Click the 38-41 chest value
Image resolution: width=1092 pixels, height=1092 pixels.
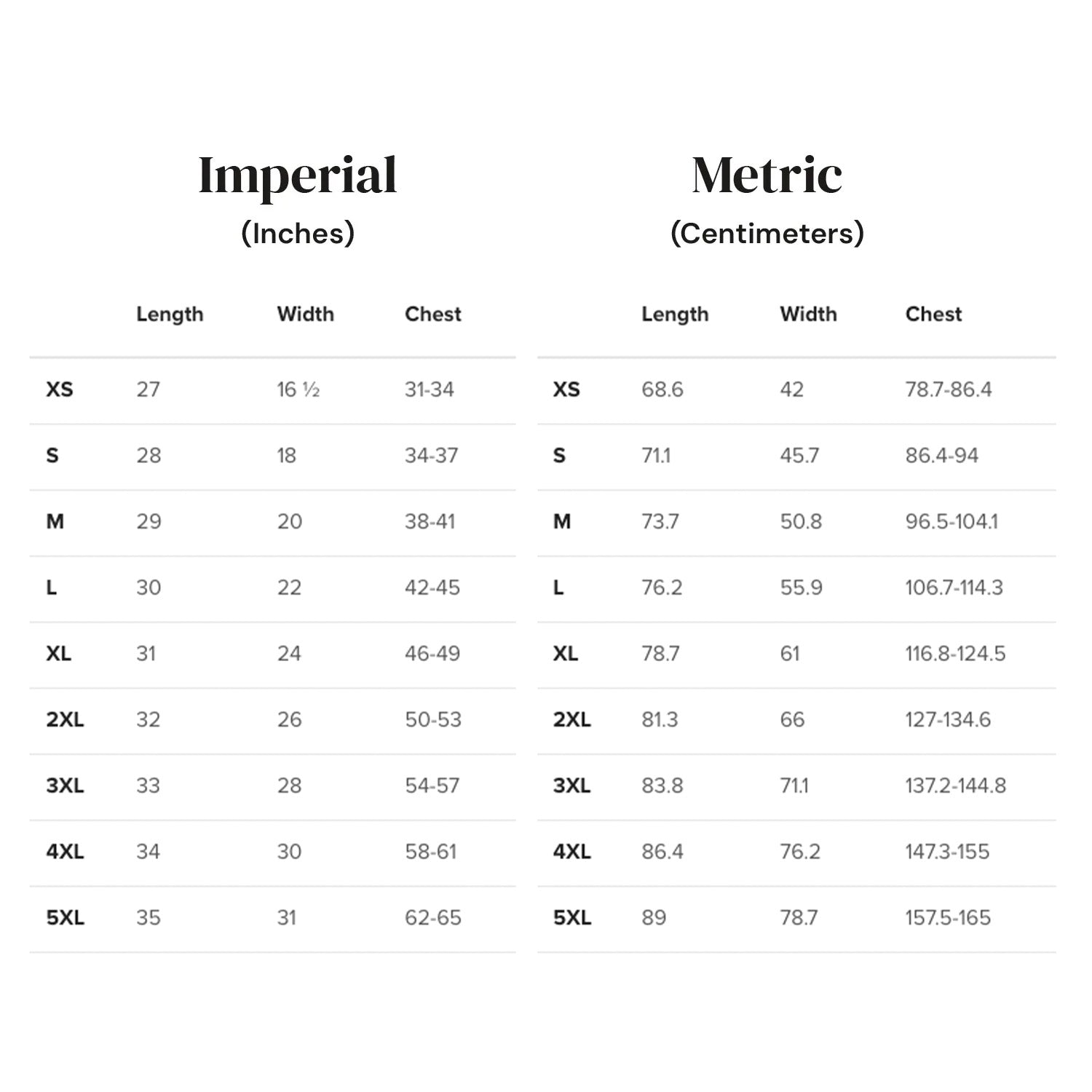[x=430, y=522]
